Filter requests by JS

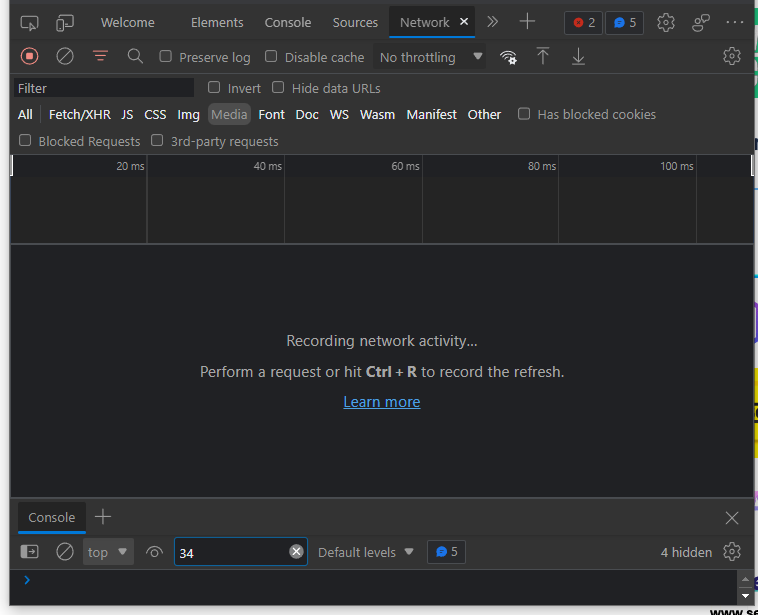point(127,115)
